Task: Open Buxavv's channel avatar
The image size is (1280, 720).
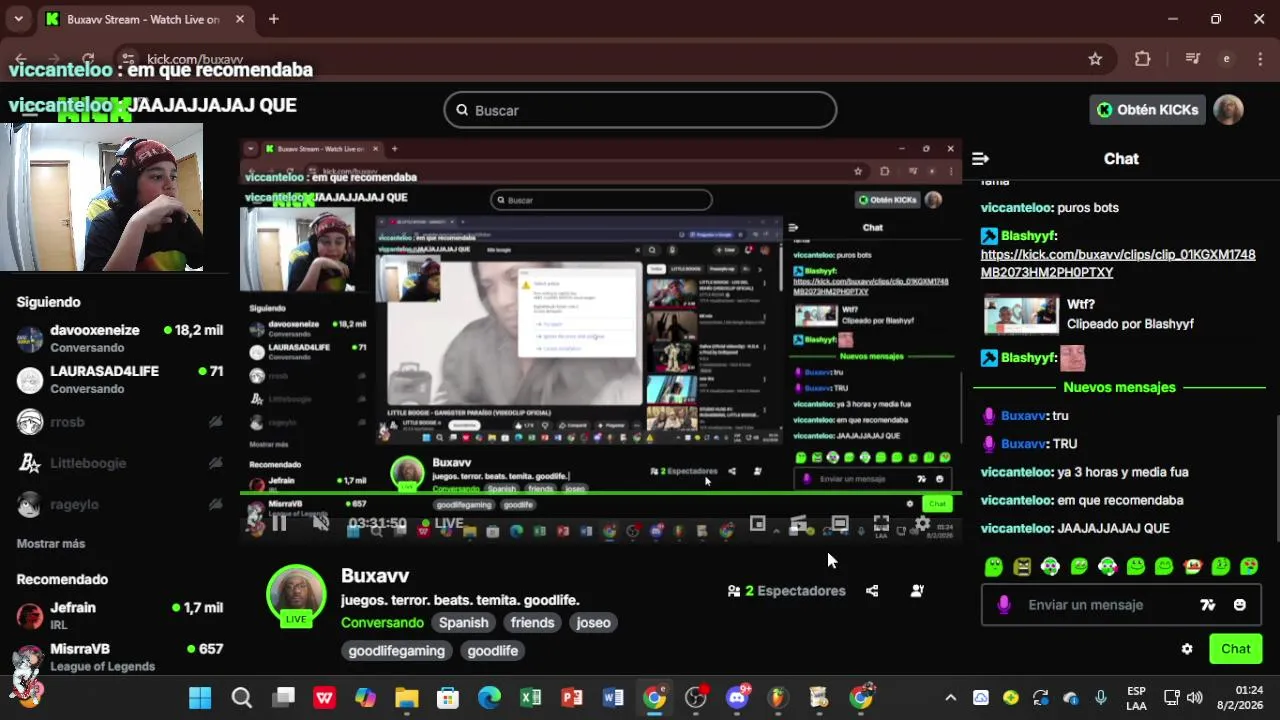Action: tap(296, 597)
